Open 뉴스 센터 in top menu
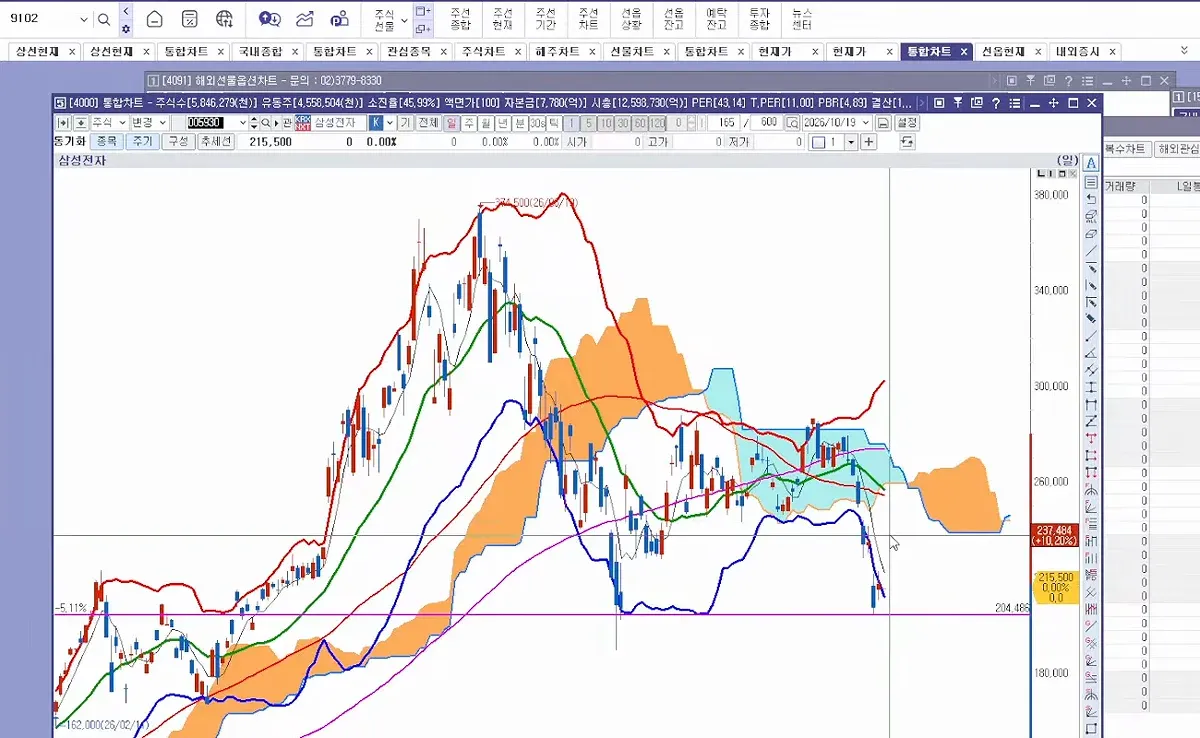The width and height of the screenshot is (1200, 738). pyautogui.click(x=802, y=19)
